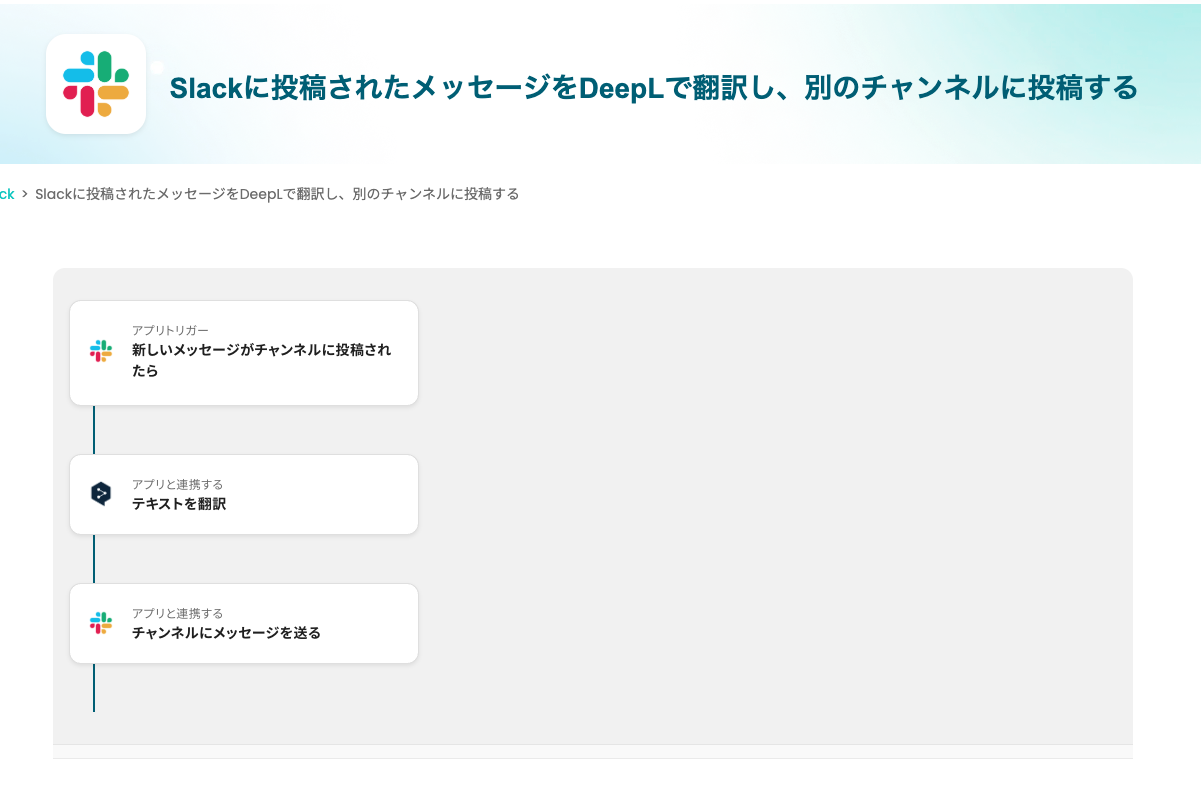Click アプリと連携する label above テキストを翻訳
Image resolution: width=1201 pixels, height=790 pixels.
pyautogui.click(x=177, y=484)
